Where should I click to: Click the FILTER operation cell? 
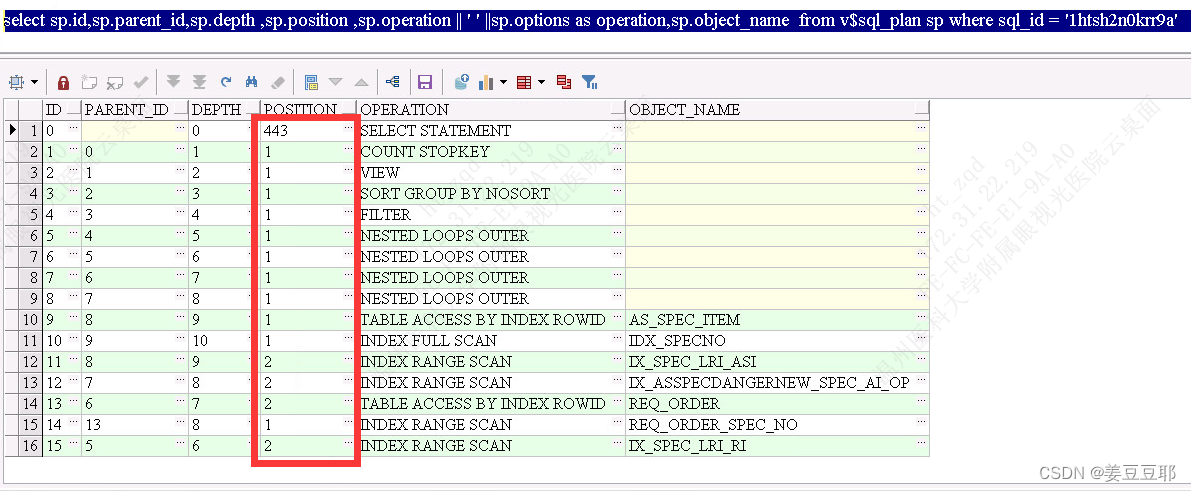point(491,215)
